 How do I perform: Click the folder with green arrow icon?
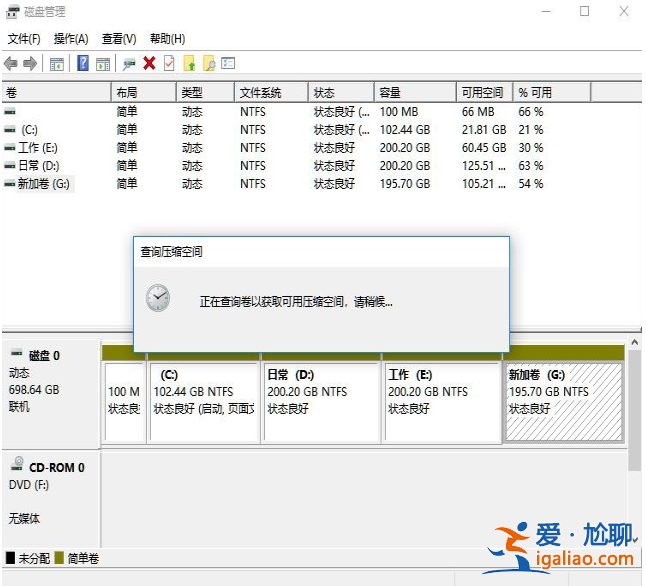point(189,63)
